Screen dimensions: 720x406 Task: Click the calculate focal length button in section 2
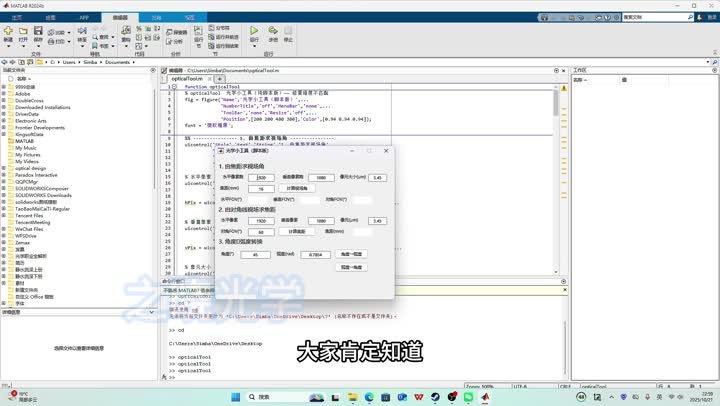[x=297, y=231]
